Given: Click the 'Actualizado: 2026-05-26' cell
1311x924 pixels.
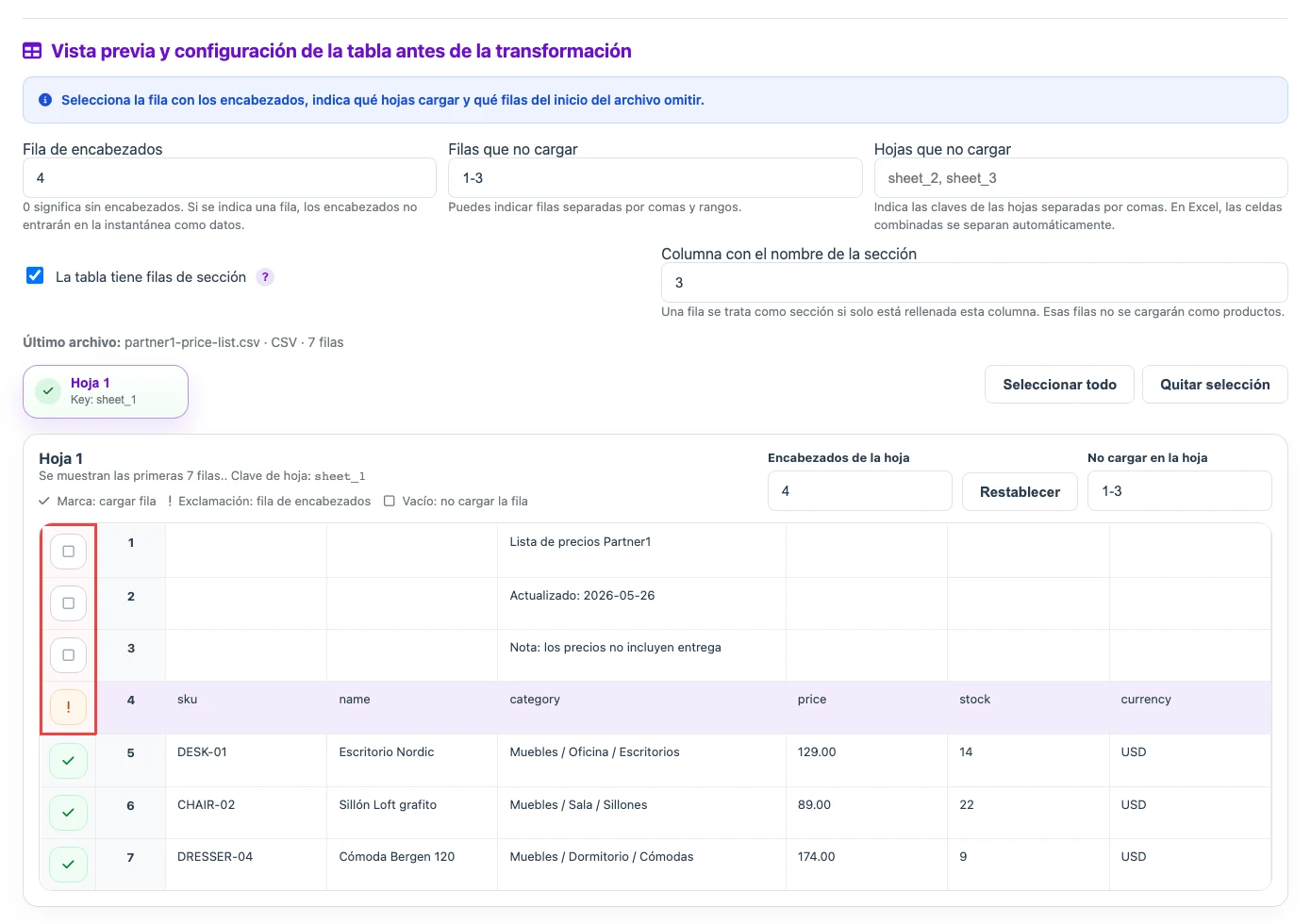Looking at the screenshot, I should [x=641, y=603].
